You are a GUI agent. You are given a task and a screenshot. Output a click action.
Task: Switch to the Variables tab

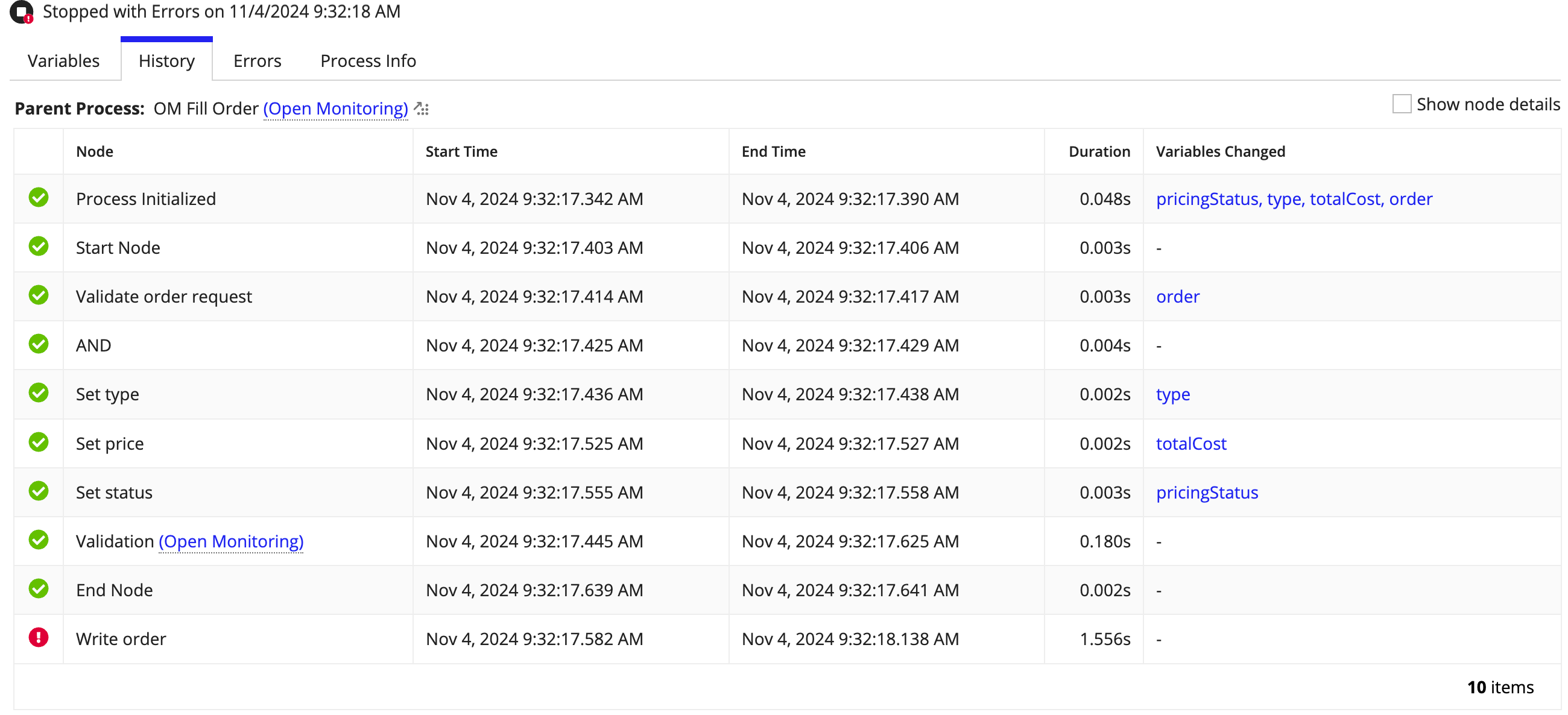(63, 61)
